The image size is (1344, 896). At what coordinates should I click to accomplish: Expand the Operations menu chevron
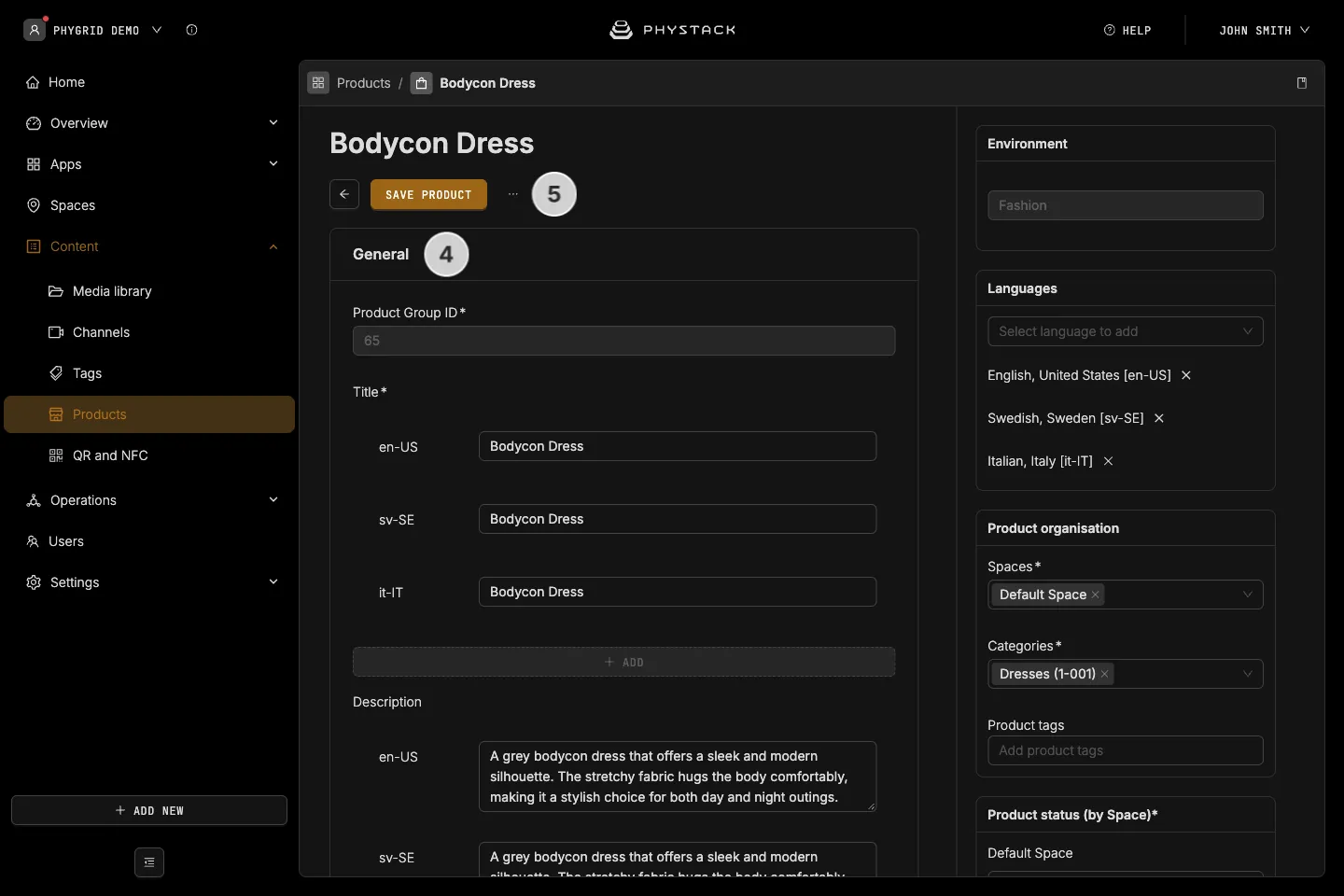coord(273,499)
